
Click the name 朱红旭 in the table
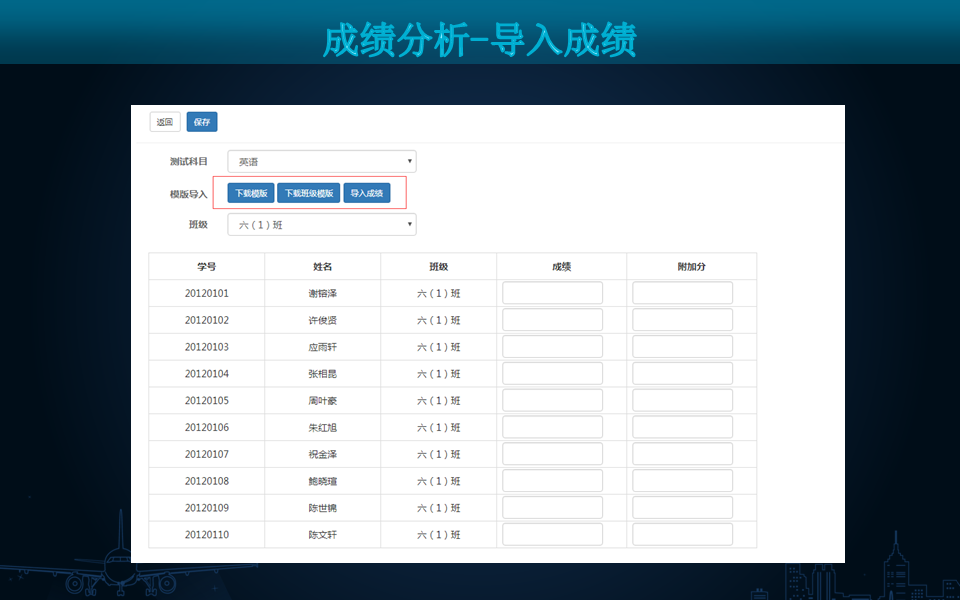coord(323,427)
